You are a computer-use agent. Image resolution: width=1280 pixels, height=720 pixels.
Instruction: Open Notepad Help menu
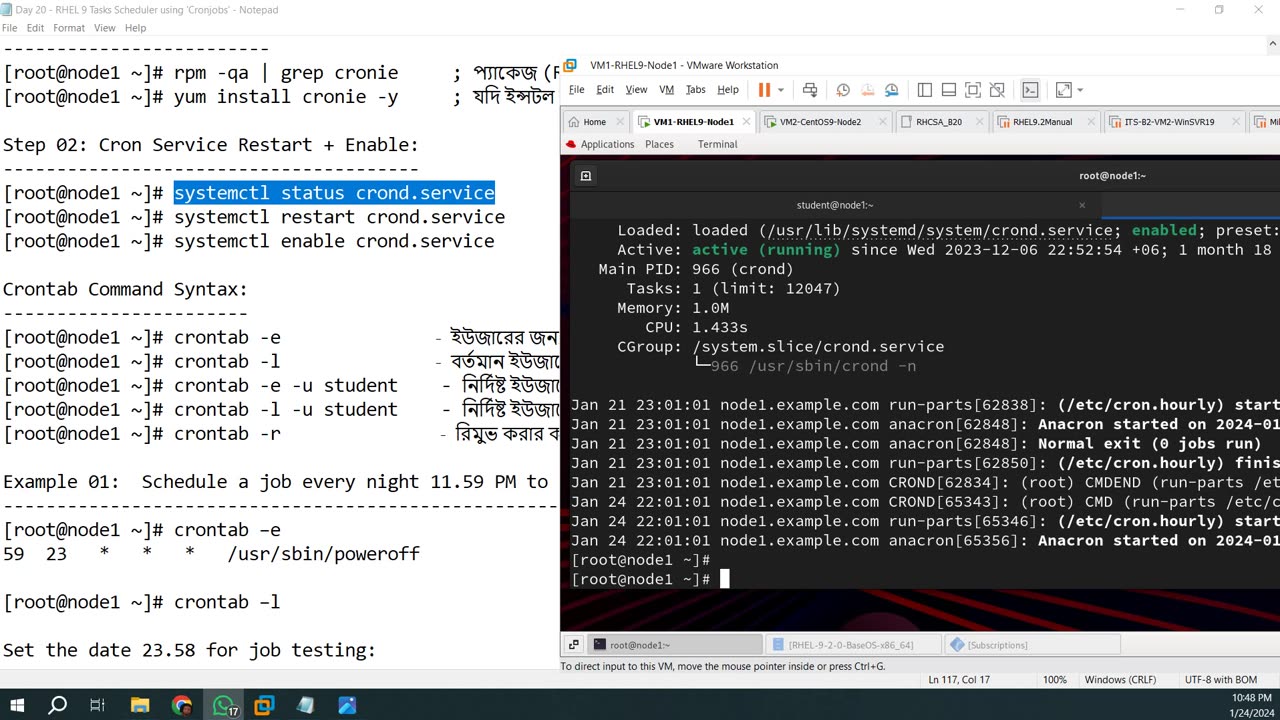click(x=135, y=28)
